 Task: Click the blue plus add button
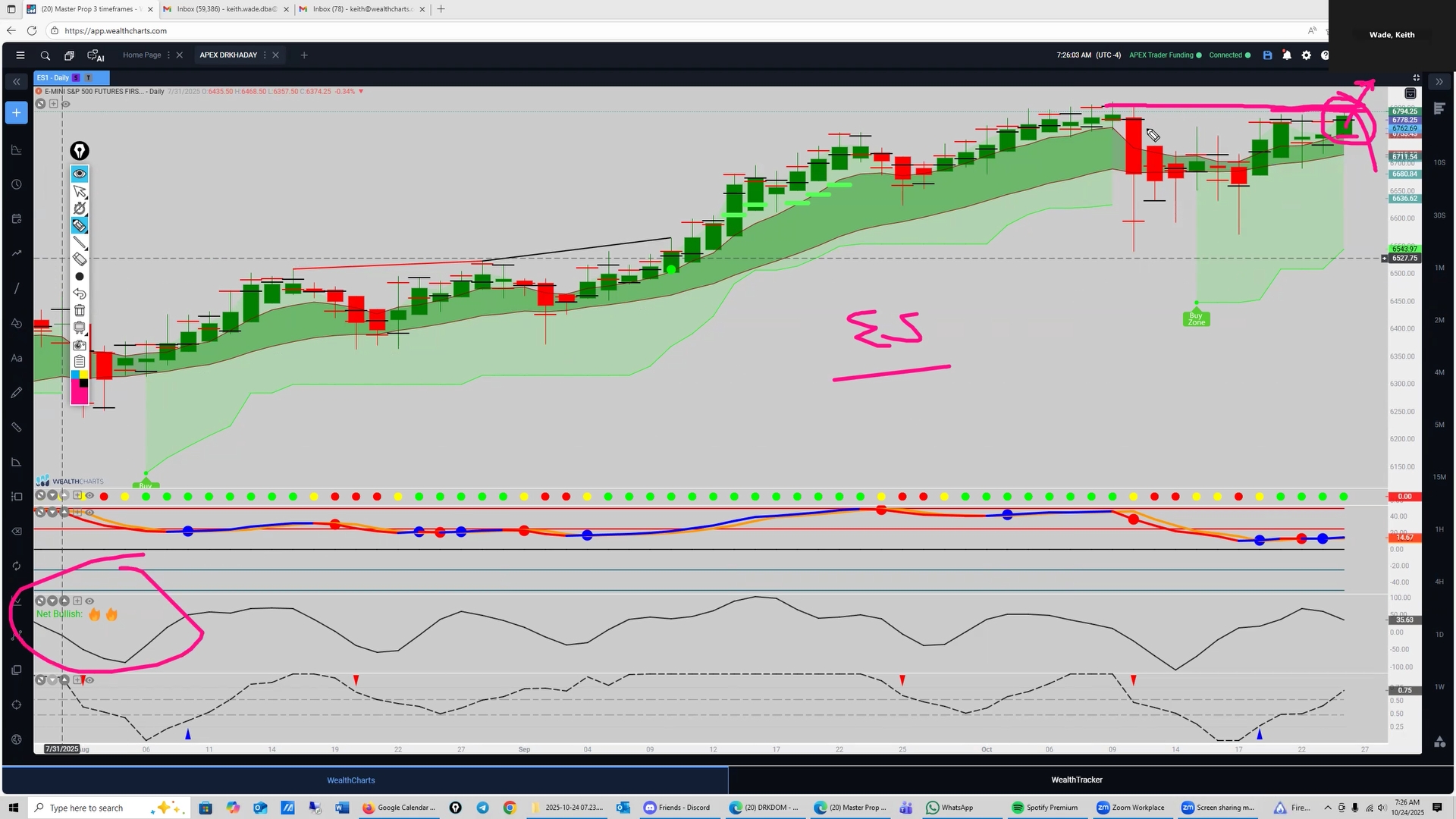point(16,112)
